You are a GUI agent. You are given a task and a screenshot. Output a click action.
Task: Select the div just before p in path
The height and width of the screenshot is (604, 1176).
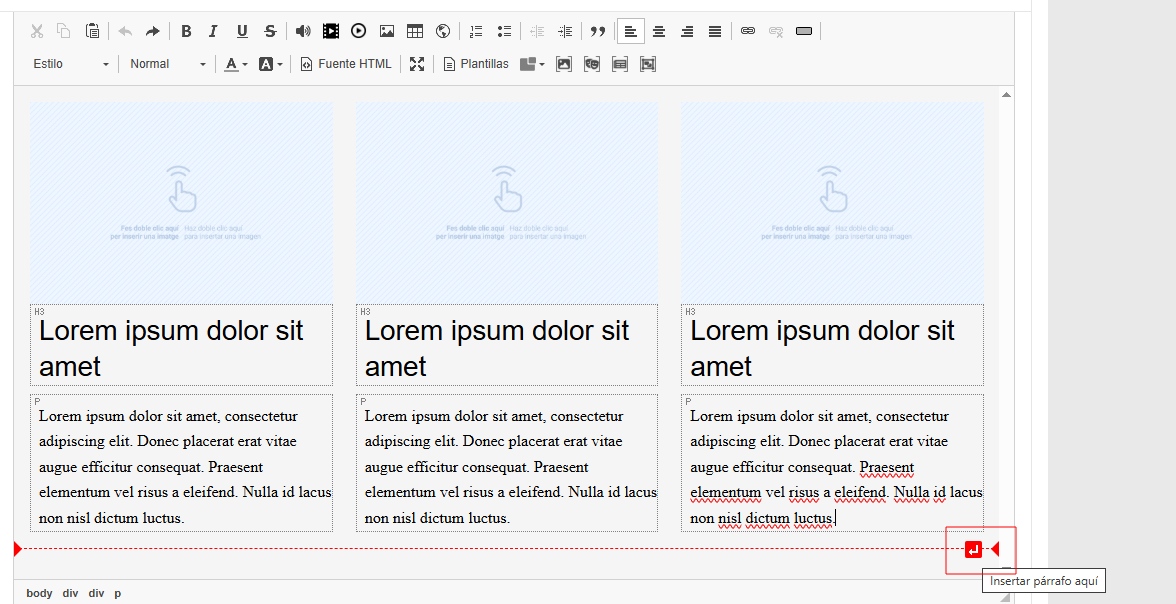coord(96,593)
